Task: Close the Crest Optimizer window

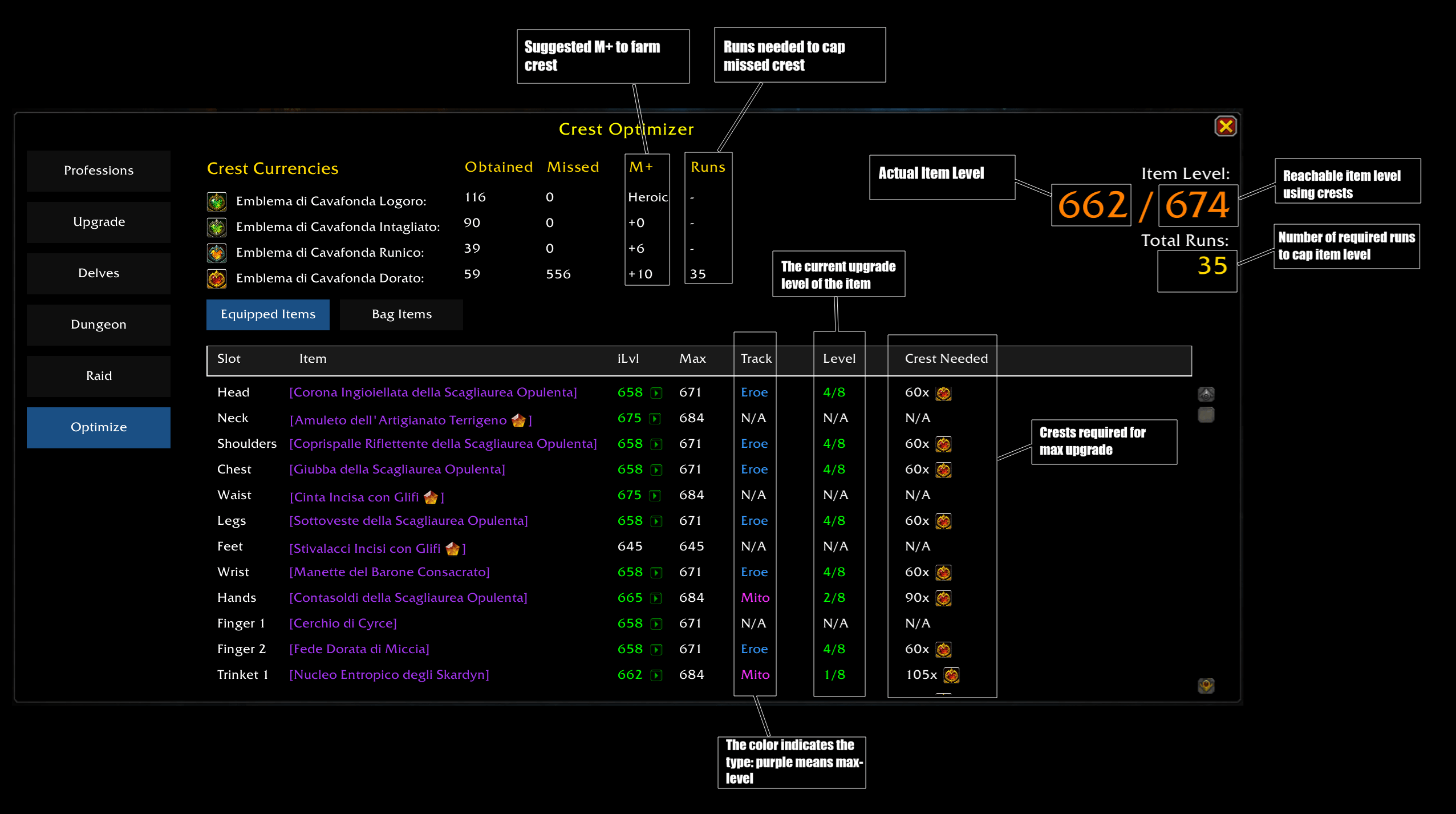Action: coord(1226,126)
